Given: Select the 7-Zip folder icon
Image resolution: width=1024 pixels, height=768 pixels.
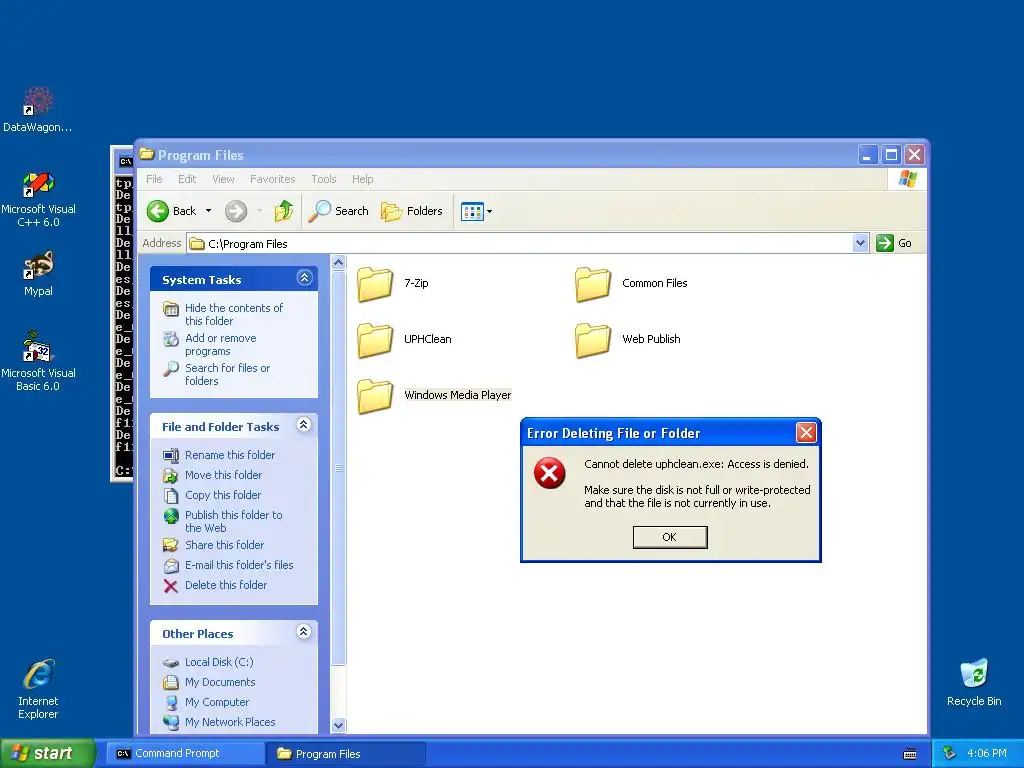Looking at the screenshot, I should tap(376, 284).
